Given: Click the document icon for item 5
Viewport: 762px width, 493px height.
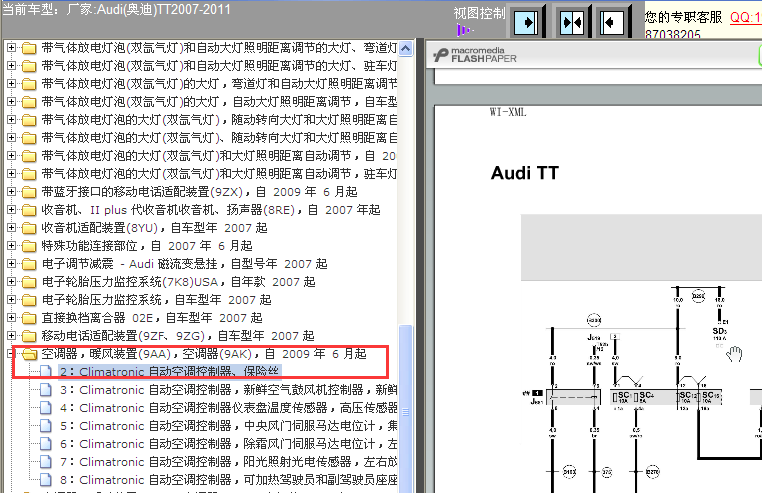Looking at the screenshot, I should click(46, 426).
